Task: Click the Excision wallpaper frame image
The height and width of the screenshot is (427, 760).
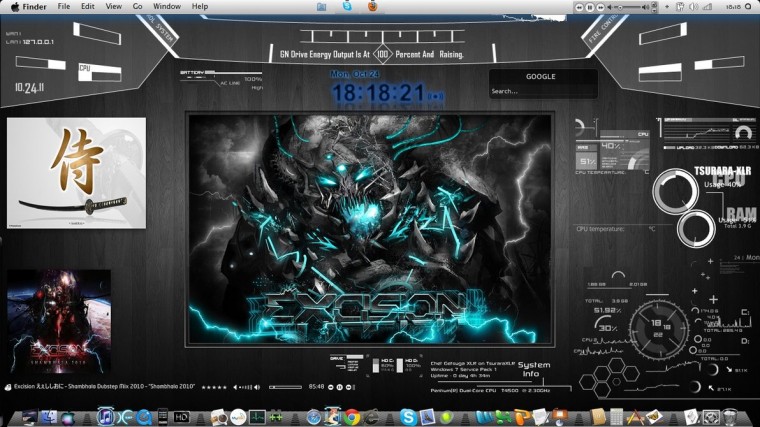Action: pyautogui.click(x=370, y=229)
